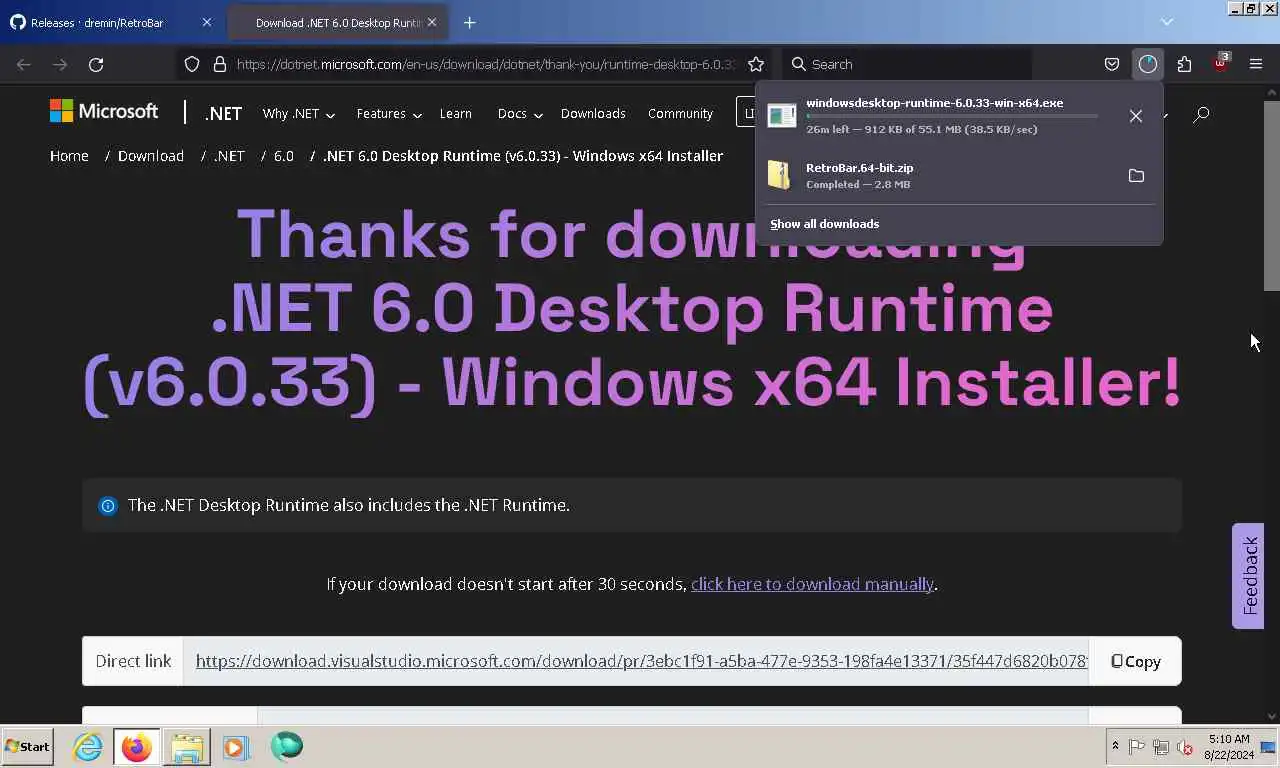Reload the current page

pos(96,64)
